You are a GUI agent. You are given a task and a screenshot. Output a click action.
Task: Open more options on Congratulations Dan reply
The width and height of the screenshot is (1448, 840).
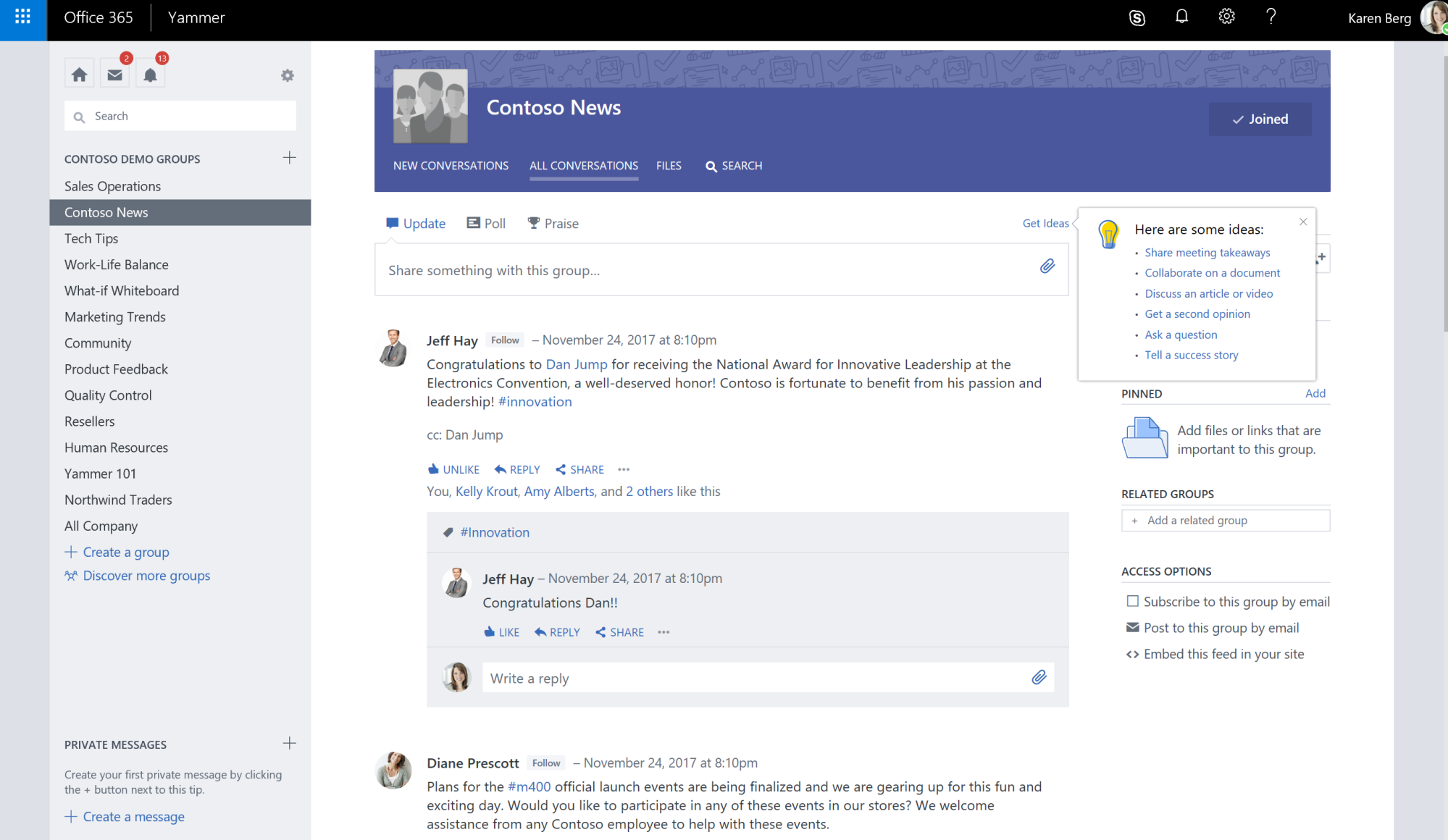point(664,632)
